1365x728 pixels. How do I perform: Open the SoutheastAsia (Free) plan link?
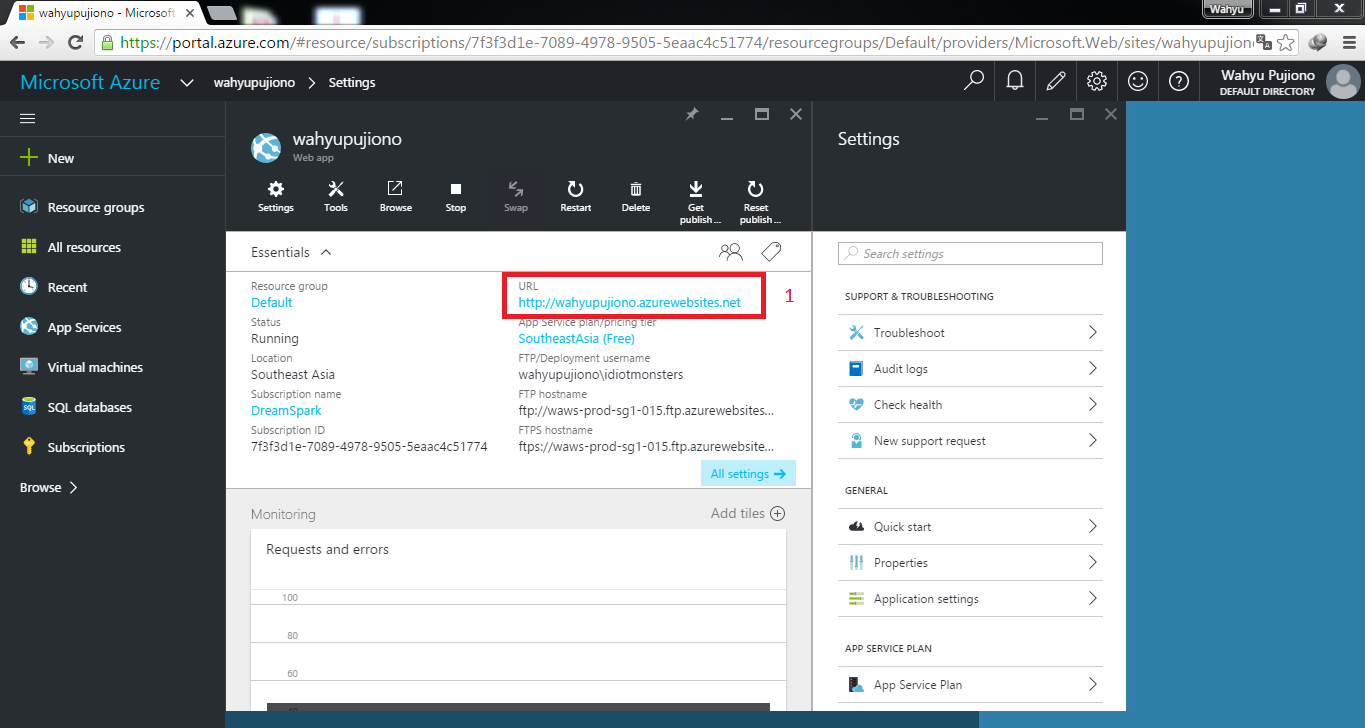click(576, 338)
